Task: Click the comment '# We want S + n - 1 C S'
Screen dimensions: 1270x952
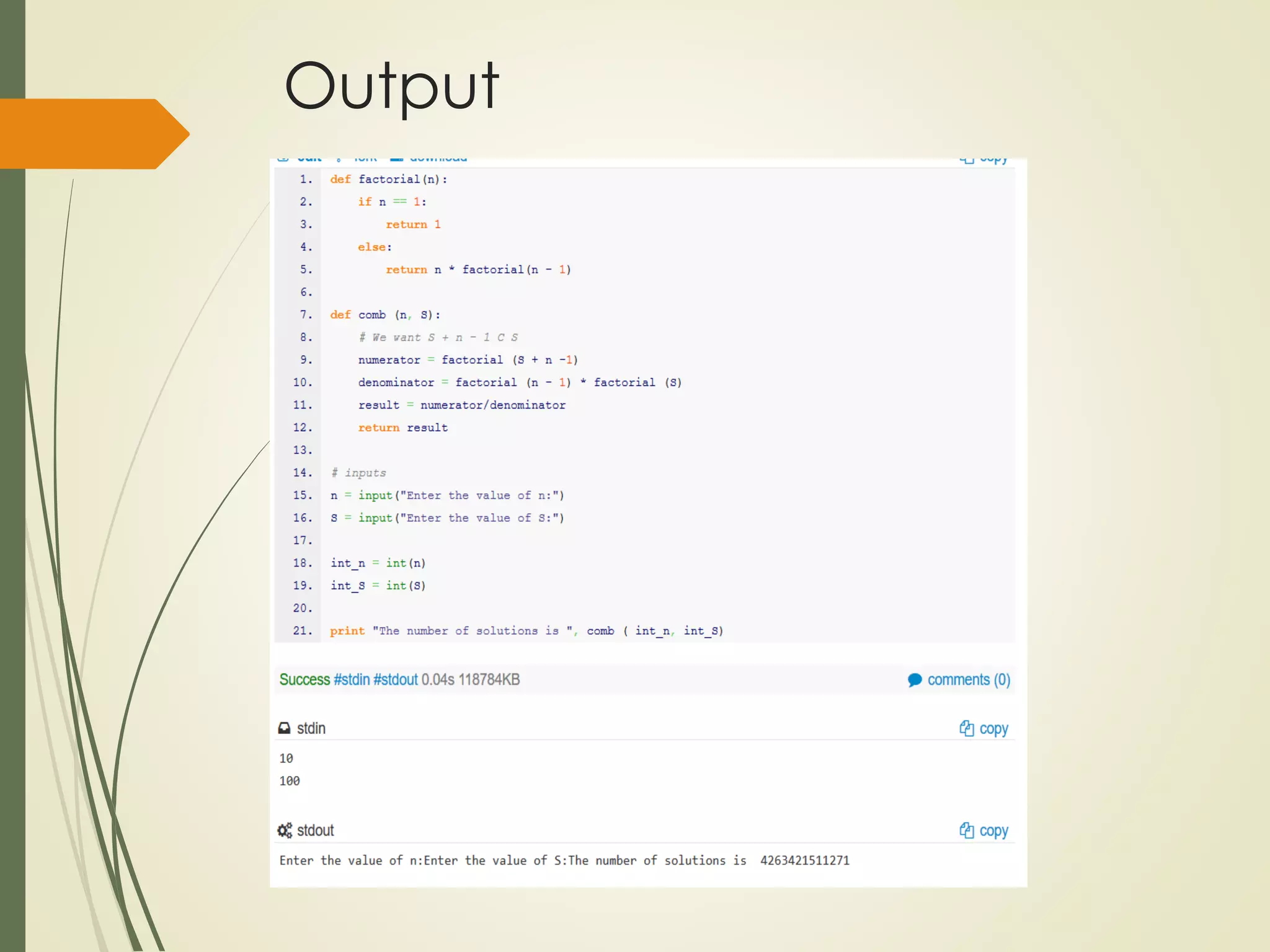Action: (438, 337)
